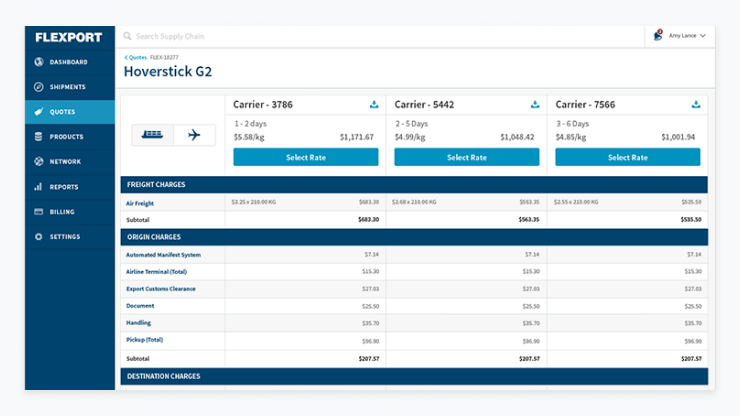This screenshot has height=416, width=740.
Task: Open Reports in the sidebar
Action: click(70, 187)
